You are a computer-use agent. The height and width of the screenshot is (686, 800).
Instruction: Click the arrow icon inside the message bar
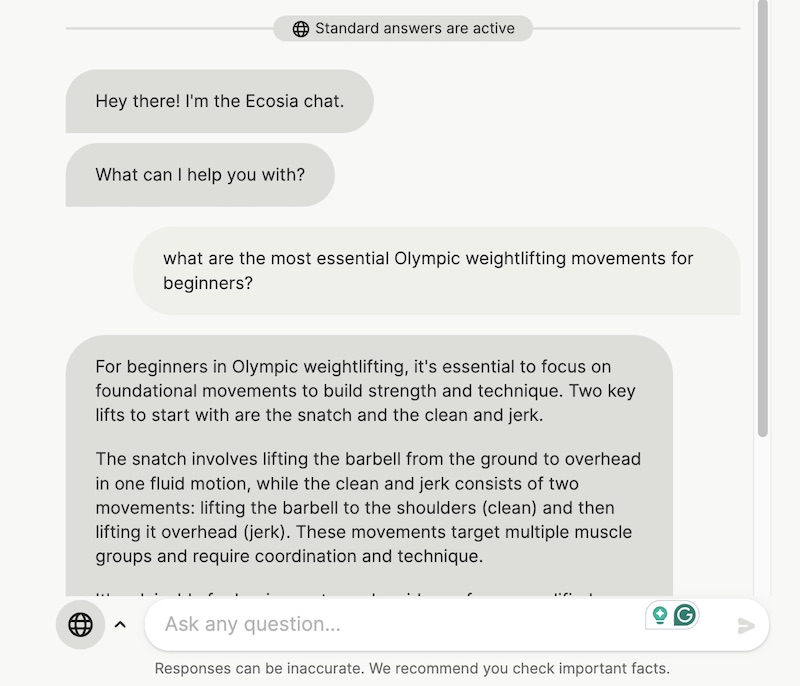747,626
